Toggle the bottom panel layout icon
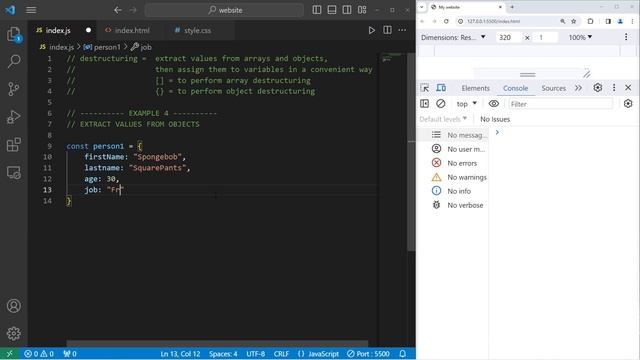Screen dimensions: 640x360 332,10
